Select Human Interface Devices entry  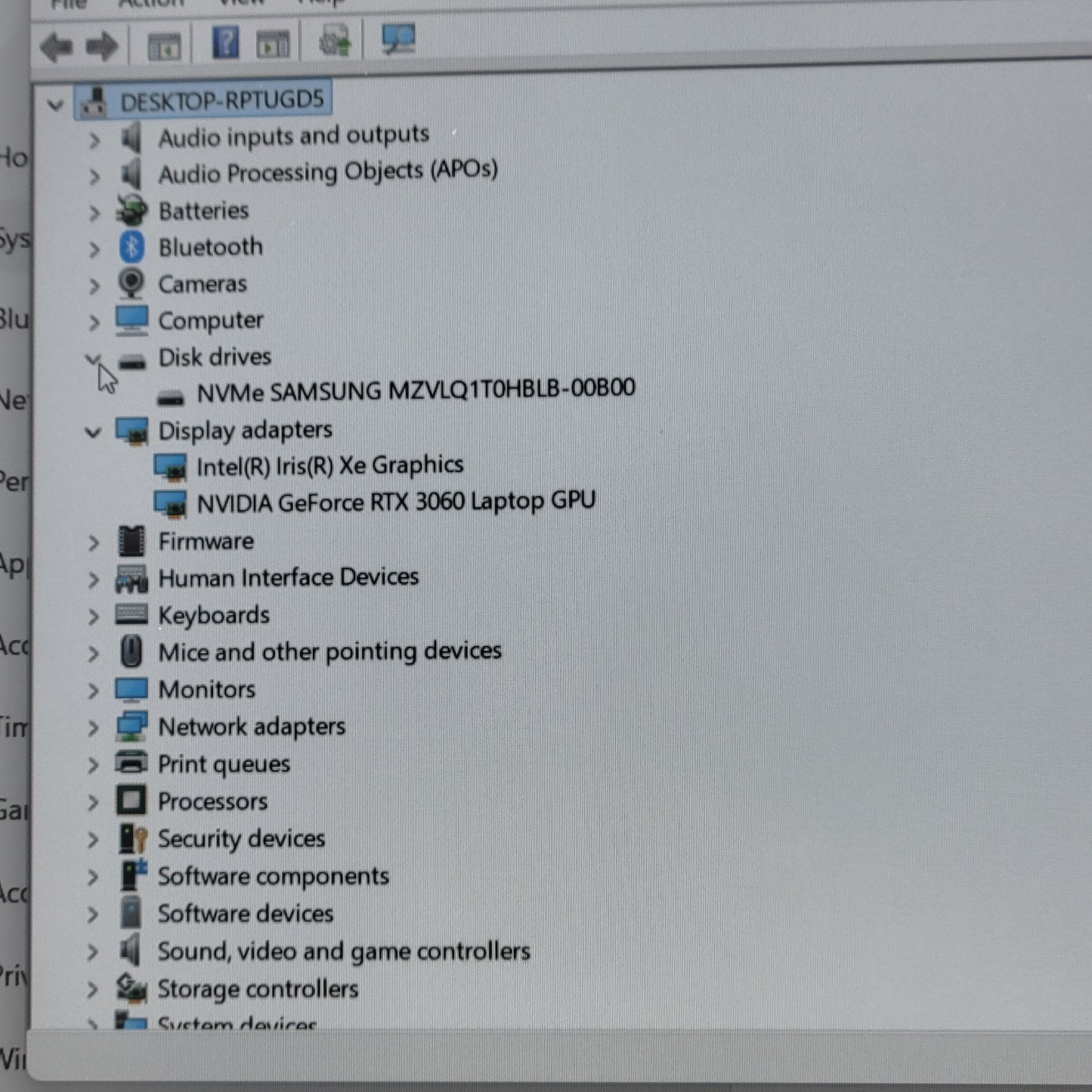pyautogui.click(x=288, y=578)
